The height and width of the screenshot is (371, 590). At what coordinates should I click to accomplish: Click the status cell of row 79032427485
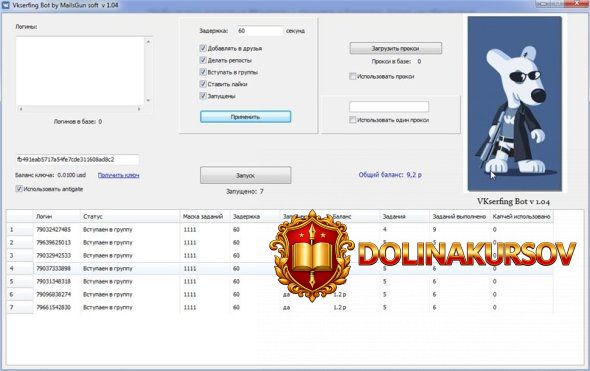click(130, 230)
